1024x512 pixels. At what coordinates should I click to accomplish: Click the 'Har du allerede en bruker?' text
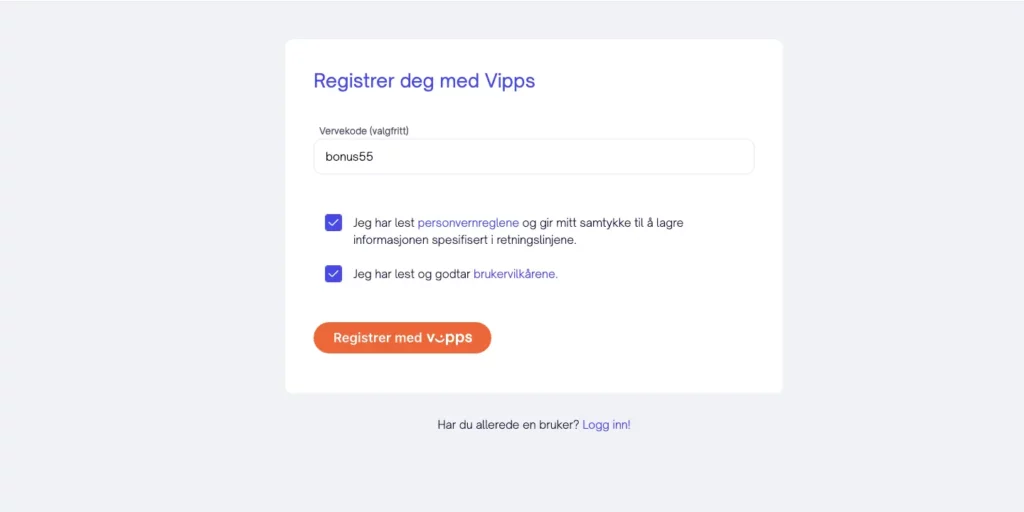pyautogui.click(x=508, y=424)
